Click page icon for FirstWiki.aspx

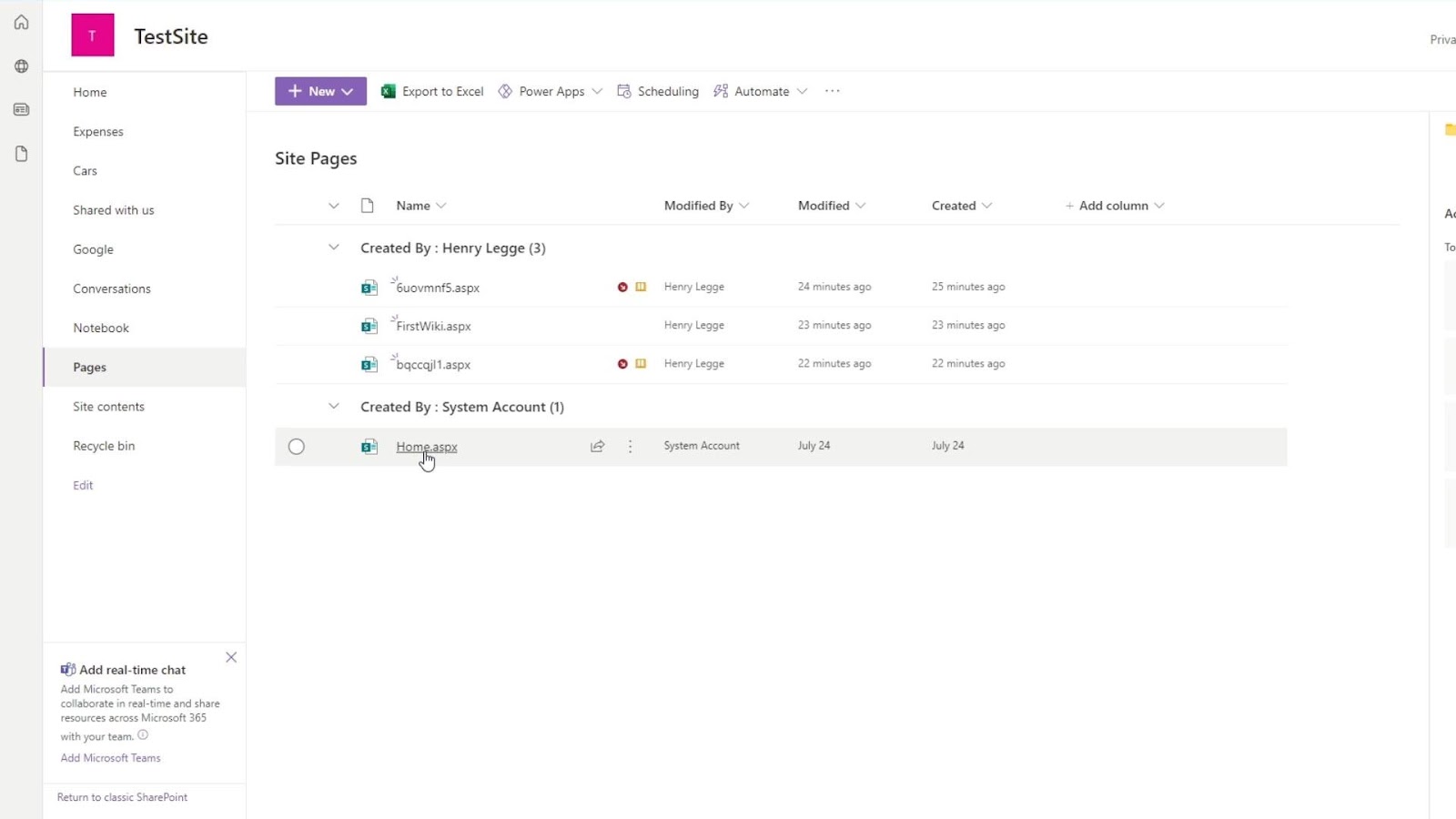[369, 326]
